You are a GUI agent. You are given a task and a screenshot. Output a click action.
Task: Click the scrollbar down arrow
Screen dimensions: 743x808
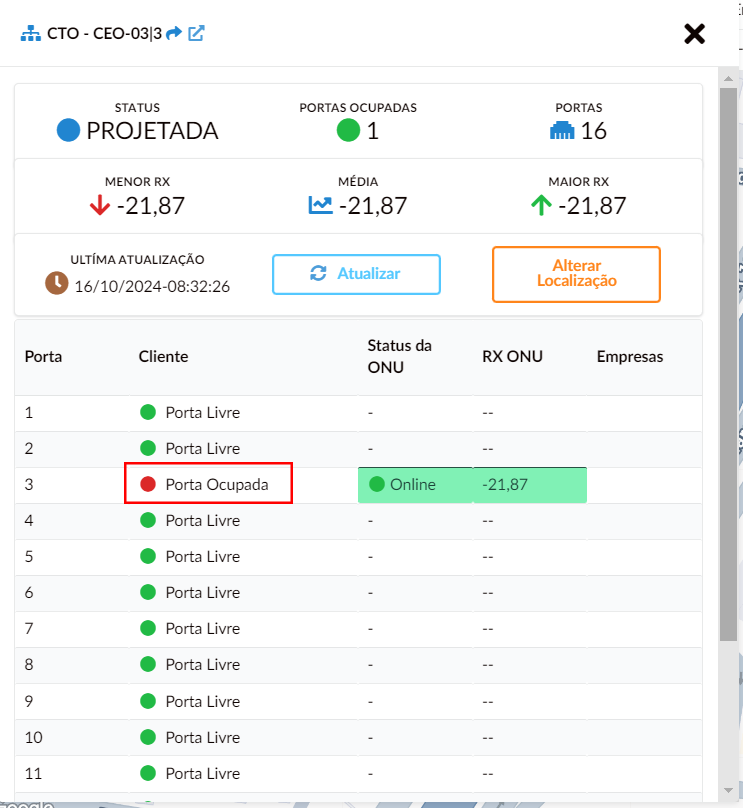point(728,790)
